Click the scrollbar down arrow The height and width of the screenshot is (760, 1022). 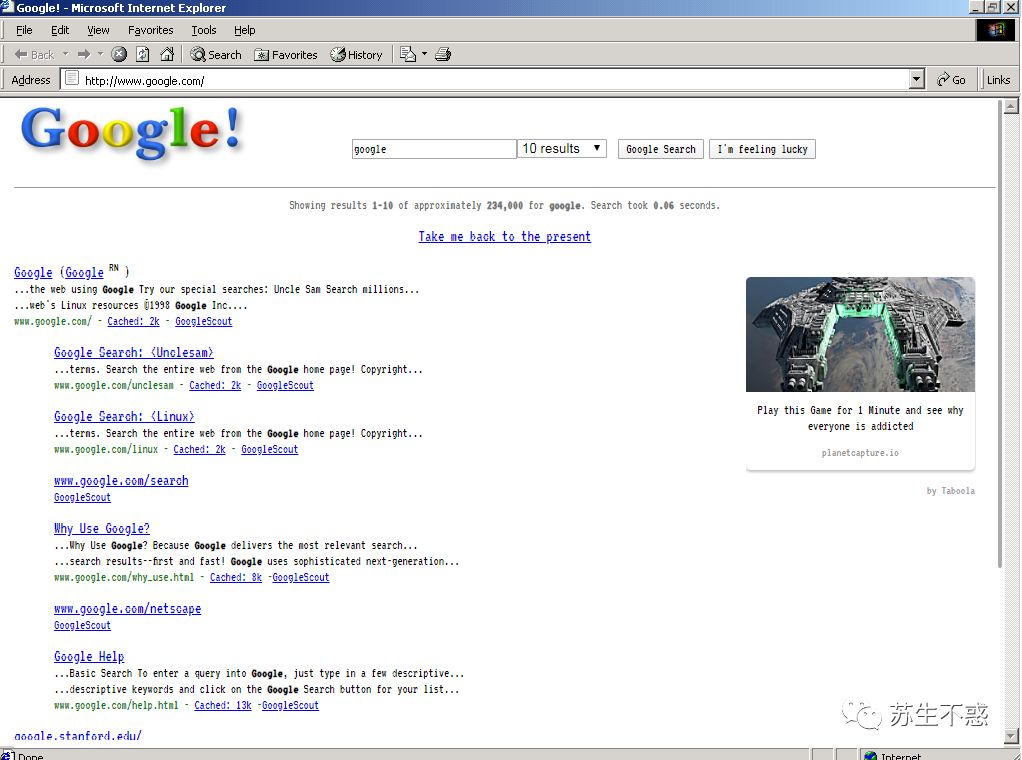(1011, 737)
